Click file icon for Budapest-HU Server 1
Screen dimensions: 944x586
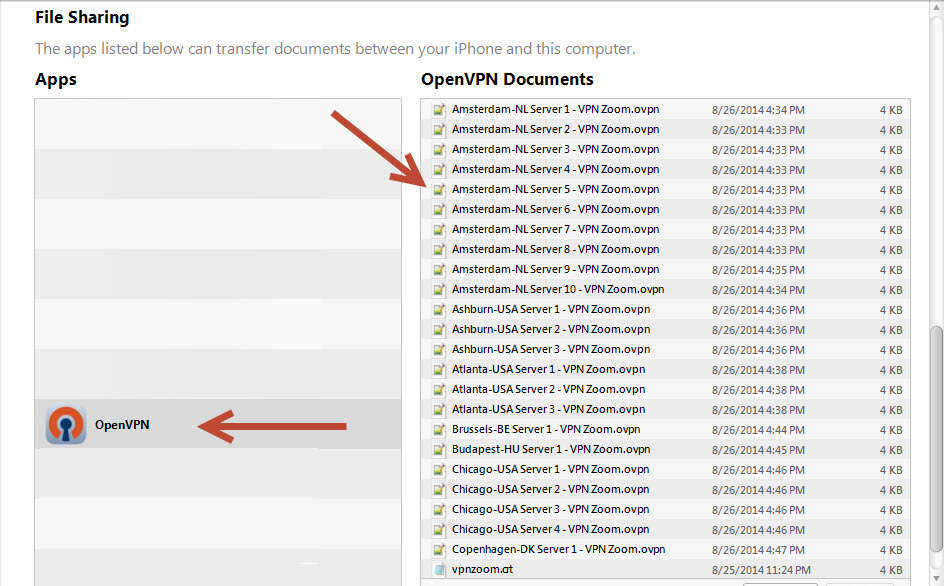pyautogui.click(x=439, y=449)
